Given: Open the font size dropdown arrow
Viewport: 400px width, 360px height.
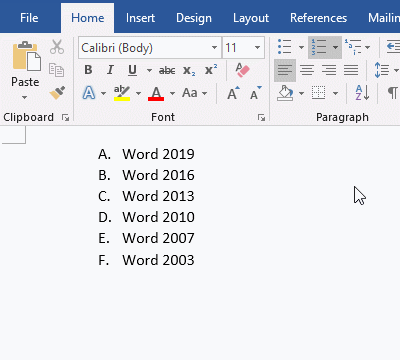Looking at the screenshot, I should (x=257, y=47).
